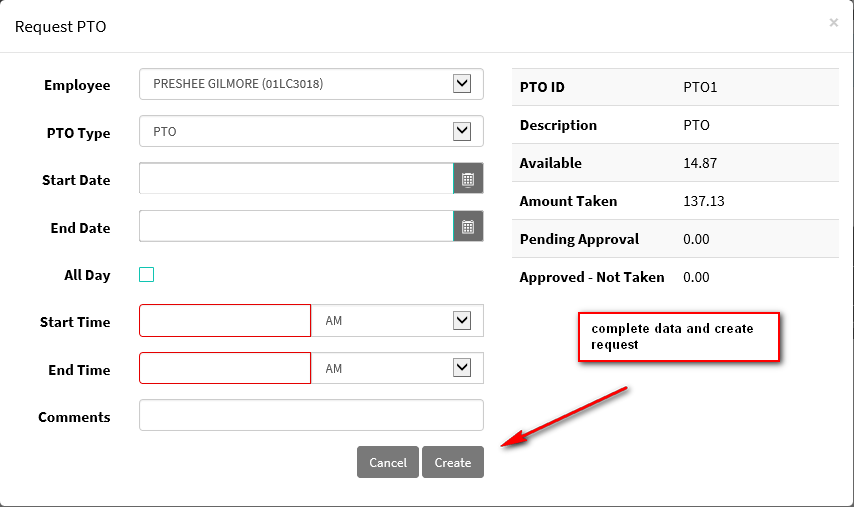The height and width of the screenshot is (507, 854).
Task: Open the Start Time AM/PM dropdown
Action: [397, 321]
